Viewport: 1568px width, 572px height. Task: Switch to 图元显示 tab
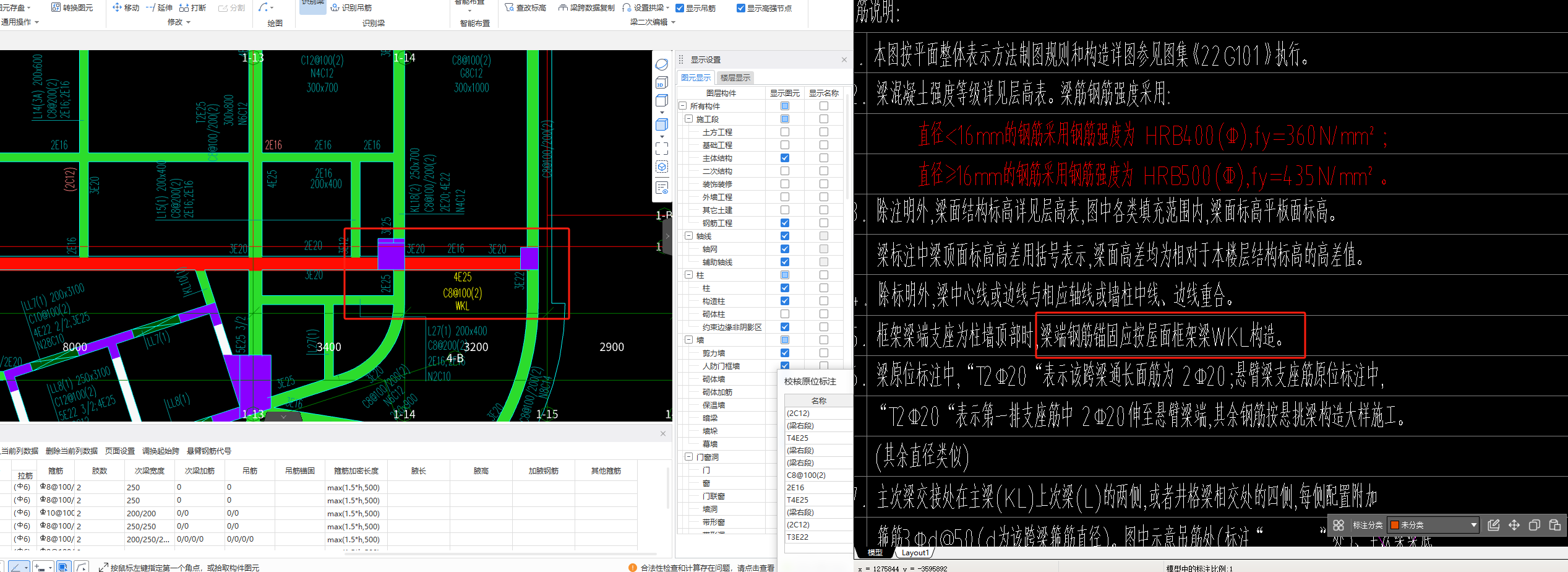tap(696, 77)
